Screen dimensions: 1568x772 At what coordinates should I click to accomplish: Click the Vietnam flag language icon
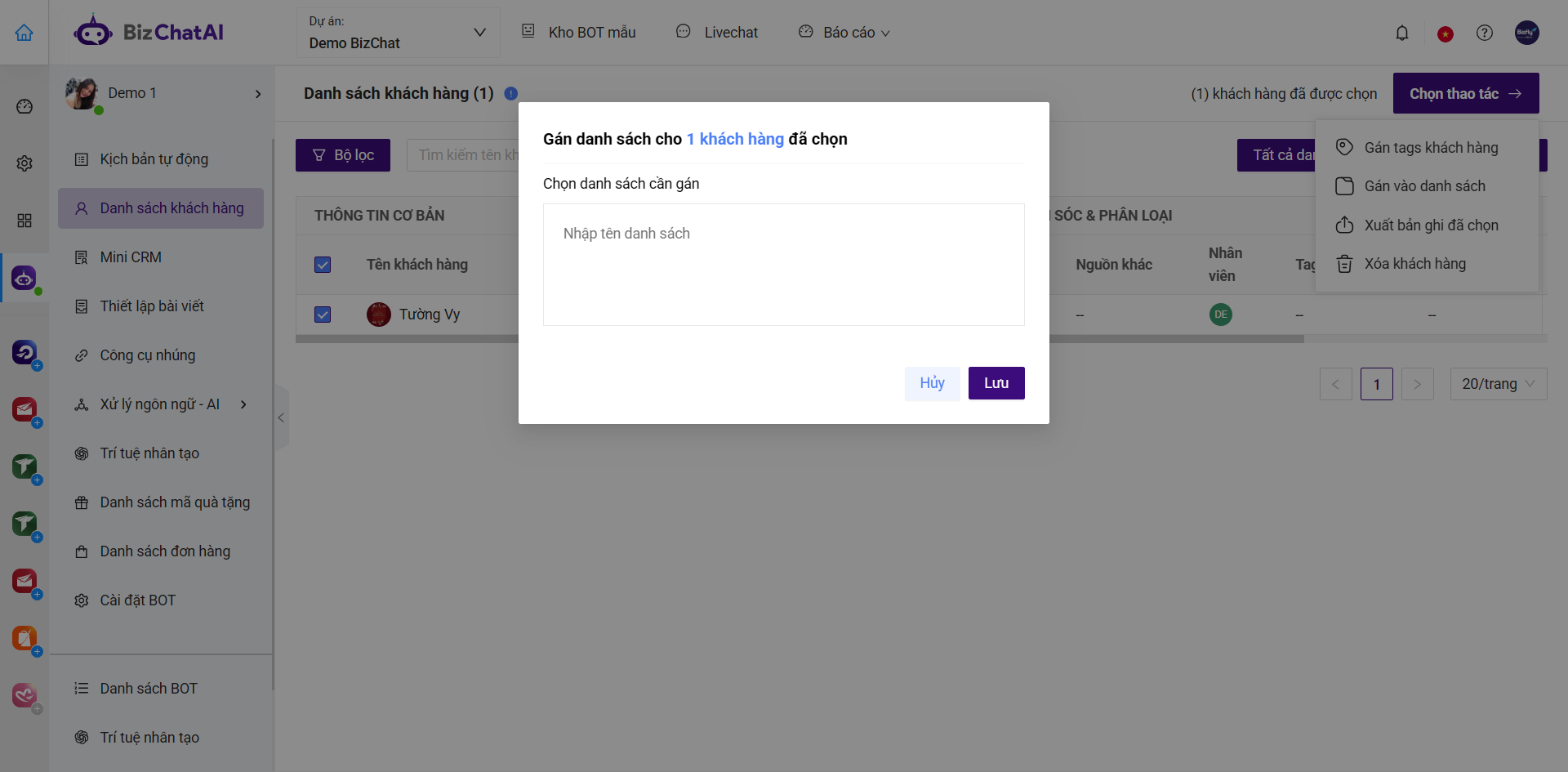pos(1445,34)
